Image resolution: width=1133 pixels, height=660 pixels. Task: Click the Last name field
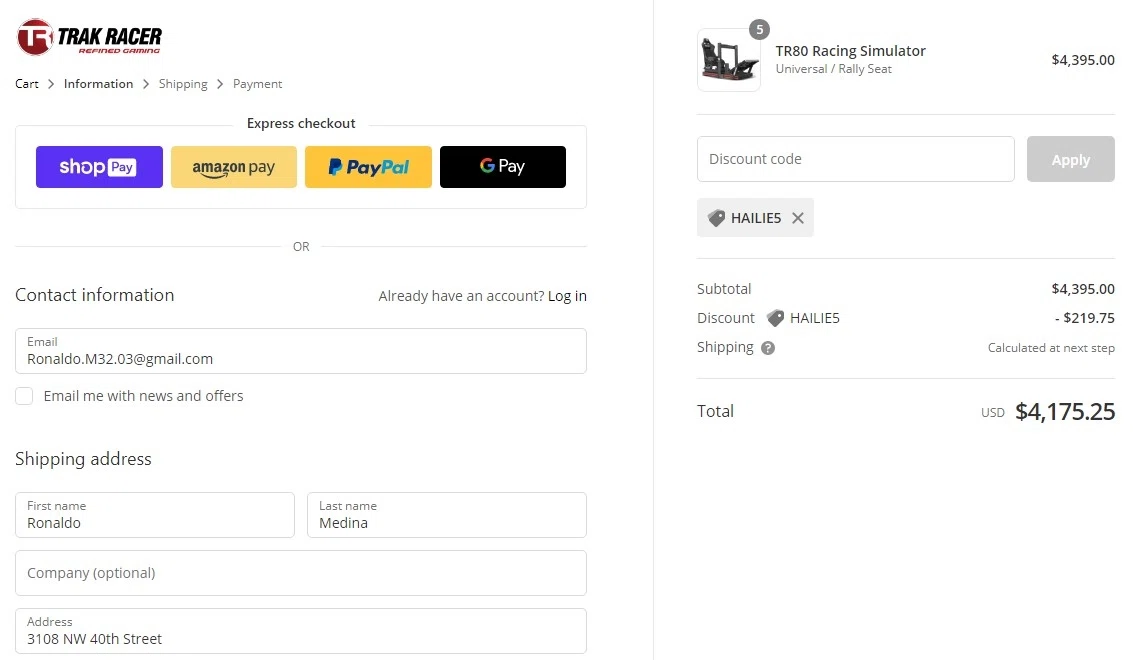(447, 515)
